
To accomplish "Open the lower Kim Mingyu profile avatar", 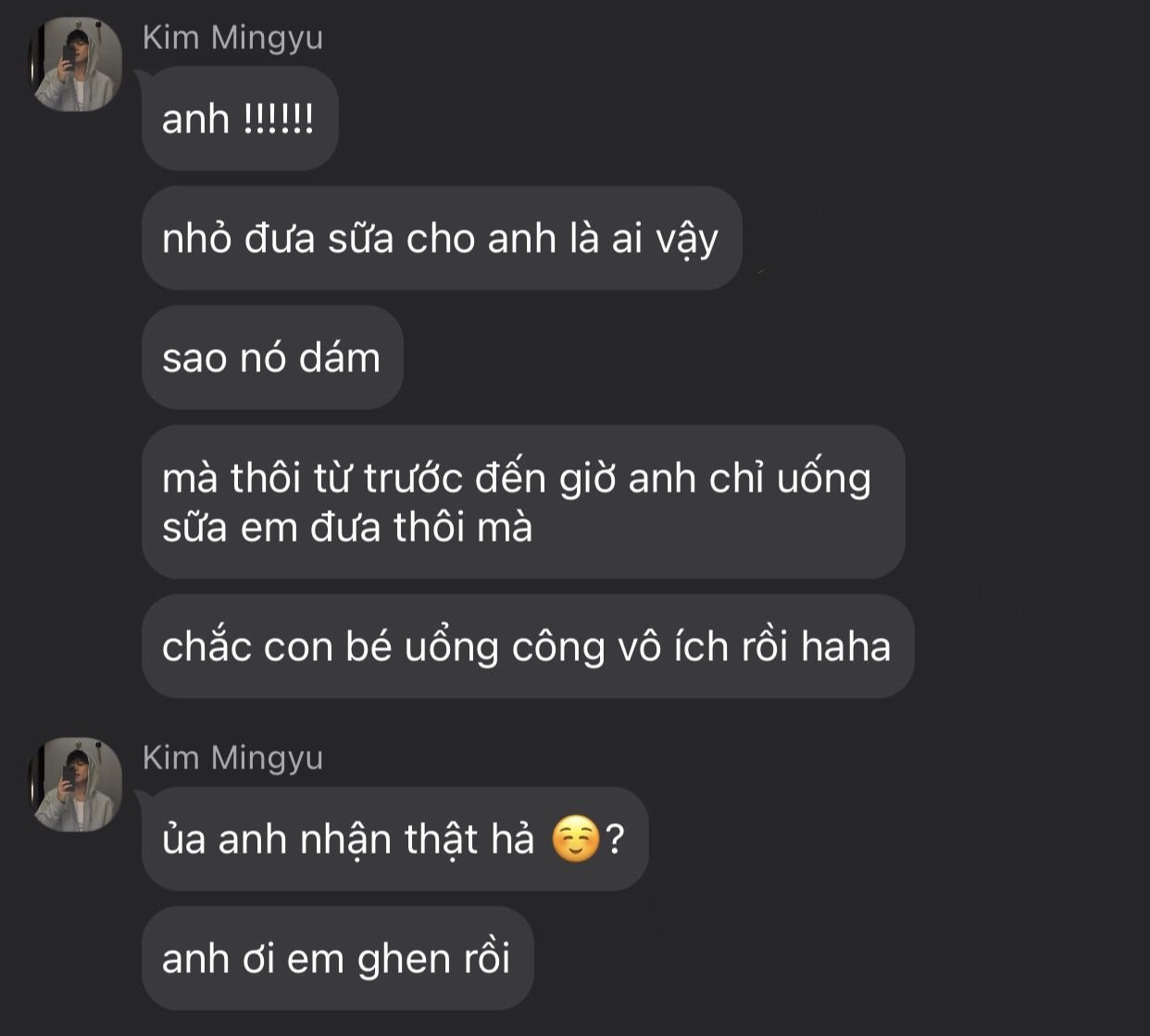I will [77, 785].
